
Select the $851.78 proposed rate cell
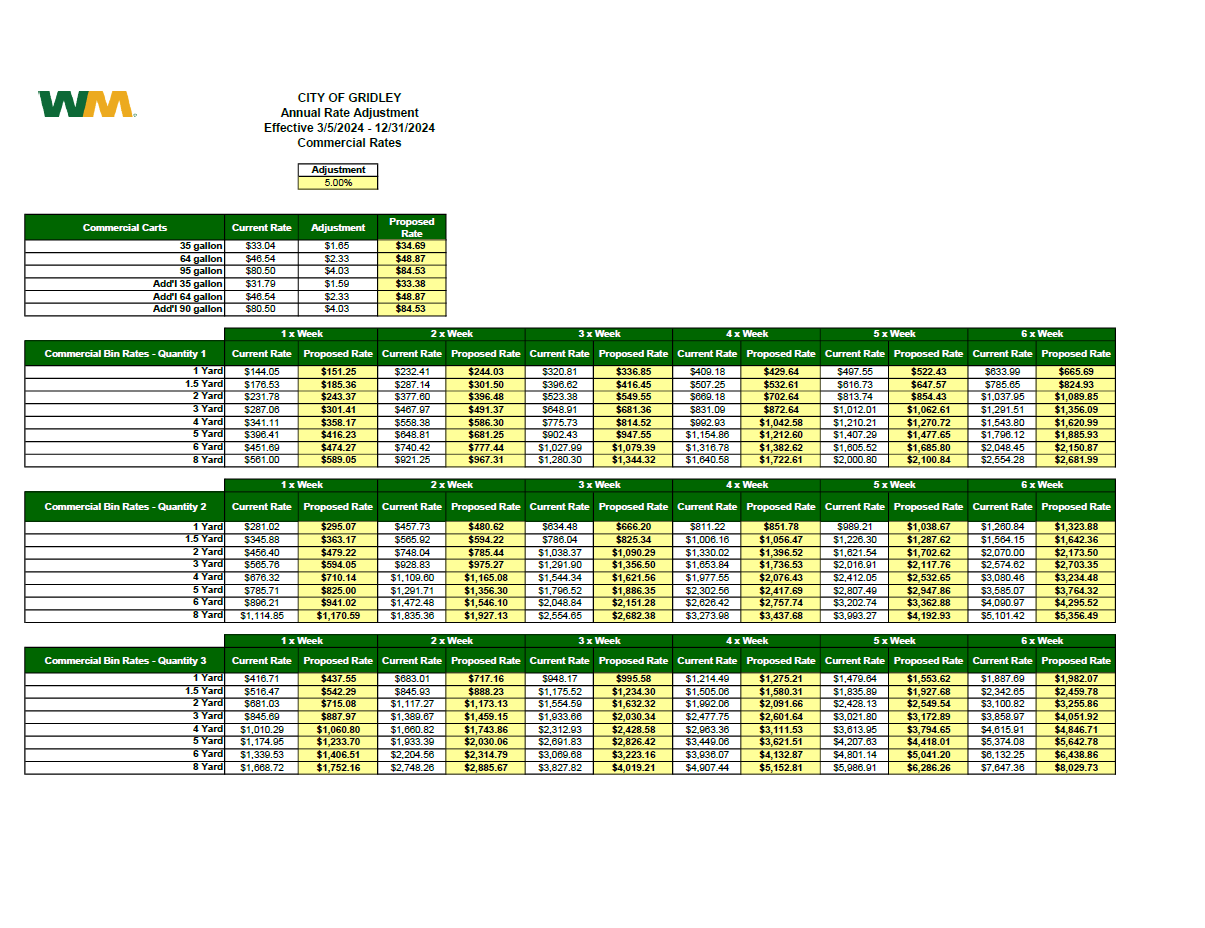click(x=780, y=527)
